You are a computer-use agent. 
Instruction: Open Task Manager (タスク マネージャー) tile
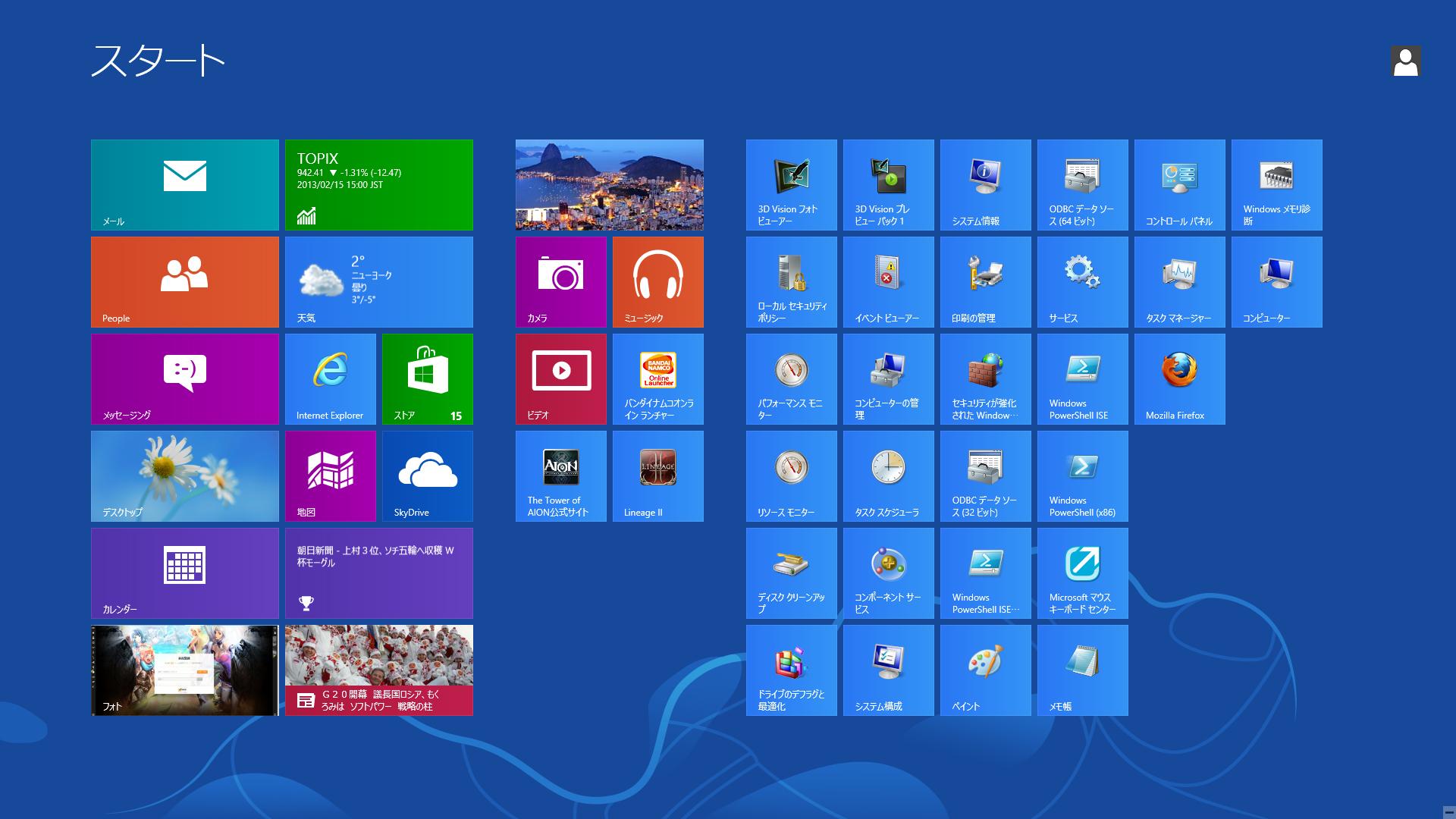pyautogui.click(x=1179, y=281)
